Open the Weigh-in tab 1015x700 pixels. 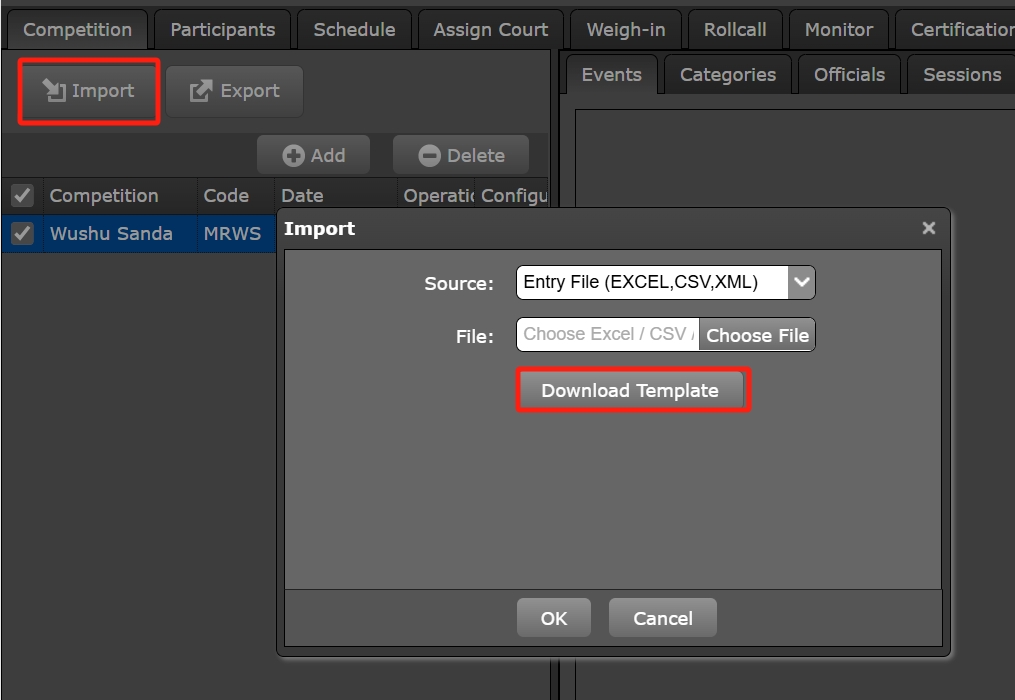click(625, 29)
